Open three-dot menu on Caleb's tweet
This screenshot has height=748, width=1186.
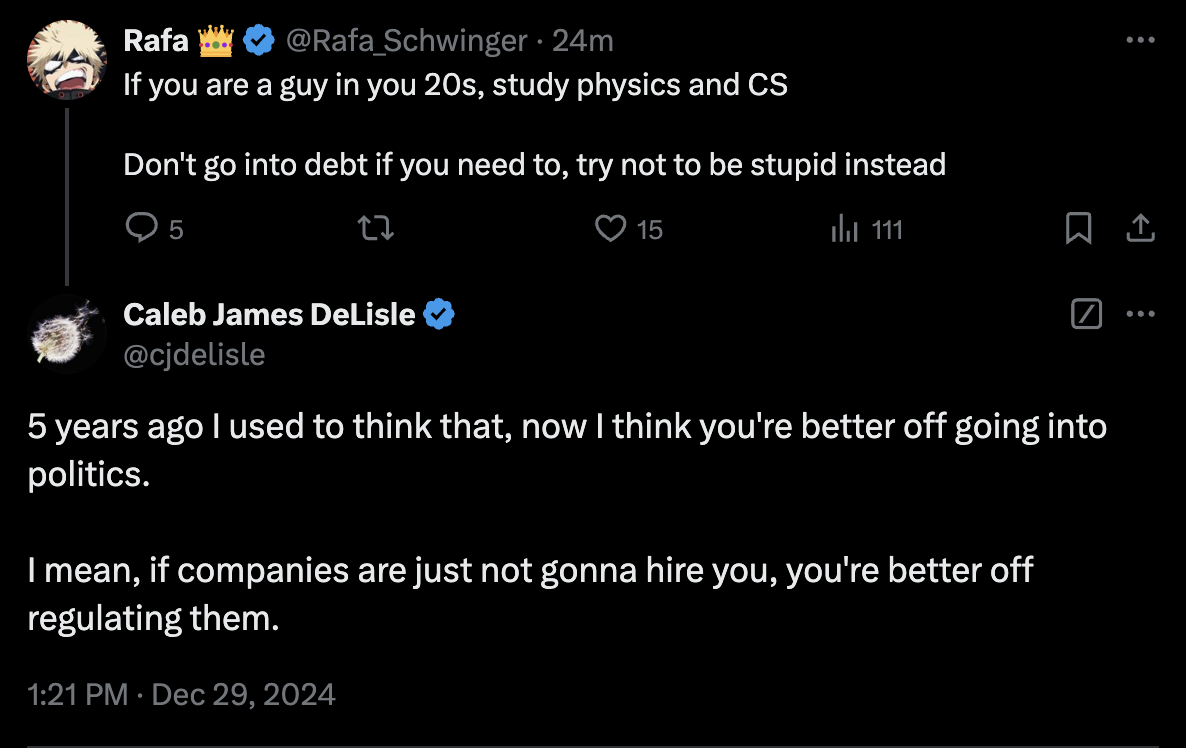click(1141, 314)
